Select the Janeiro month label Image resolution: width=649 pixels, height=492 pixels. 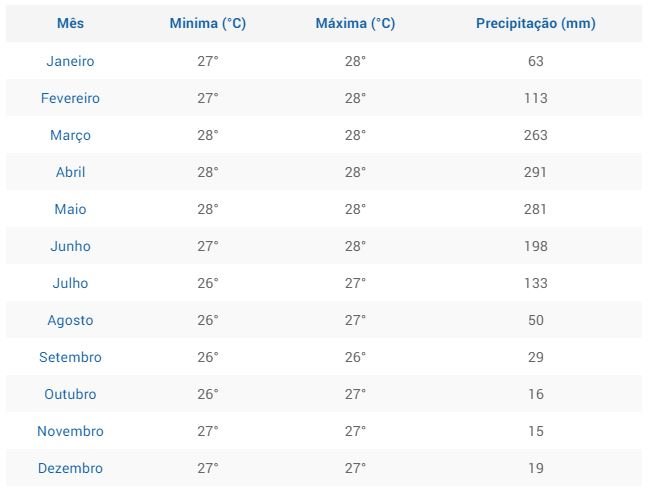70,61
